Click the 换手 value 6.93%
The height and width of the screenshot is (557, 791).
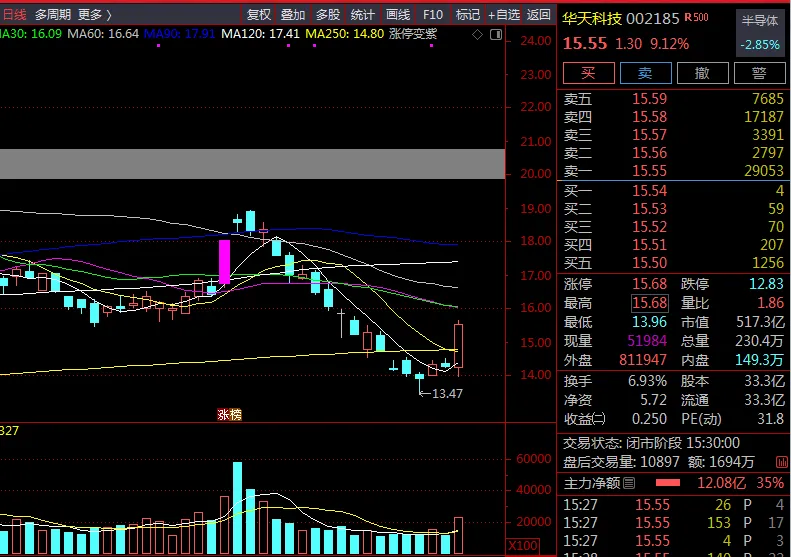click(x=647, y=381)
